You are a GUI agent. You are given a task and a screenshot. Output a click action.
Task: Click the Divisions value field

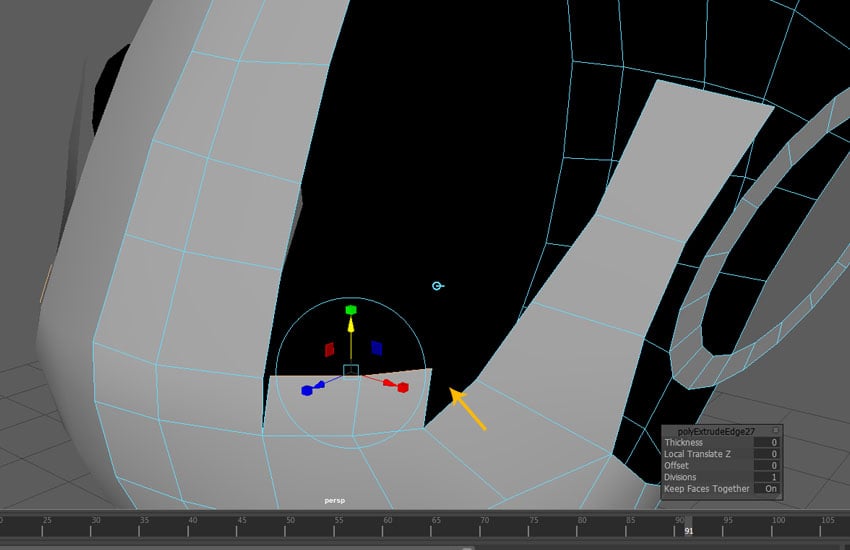(767, 477)
